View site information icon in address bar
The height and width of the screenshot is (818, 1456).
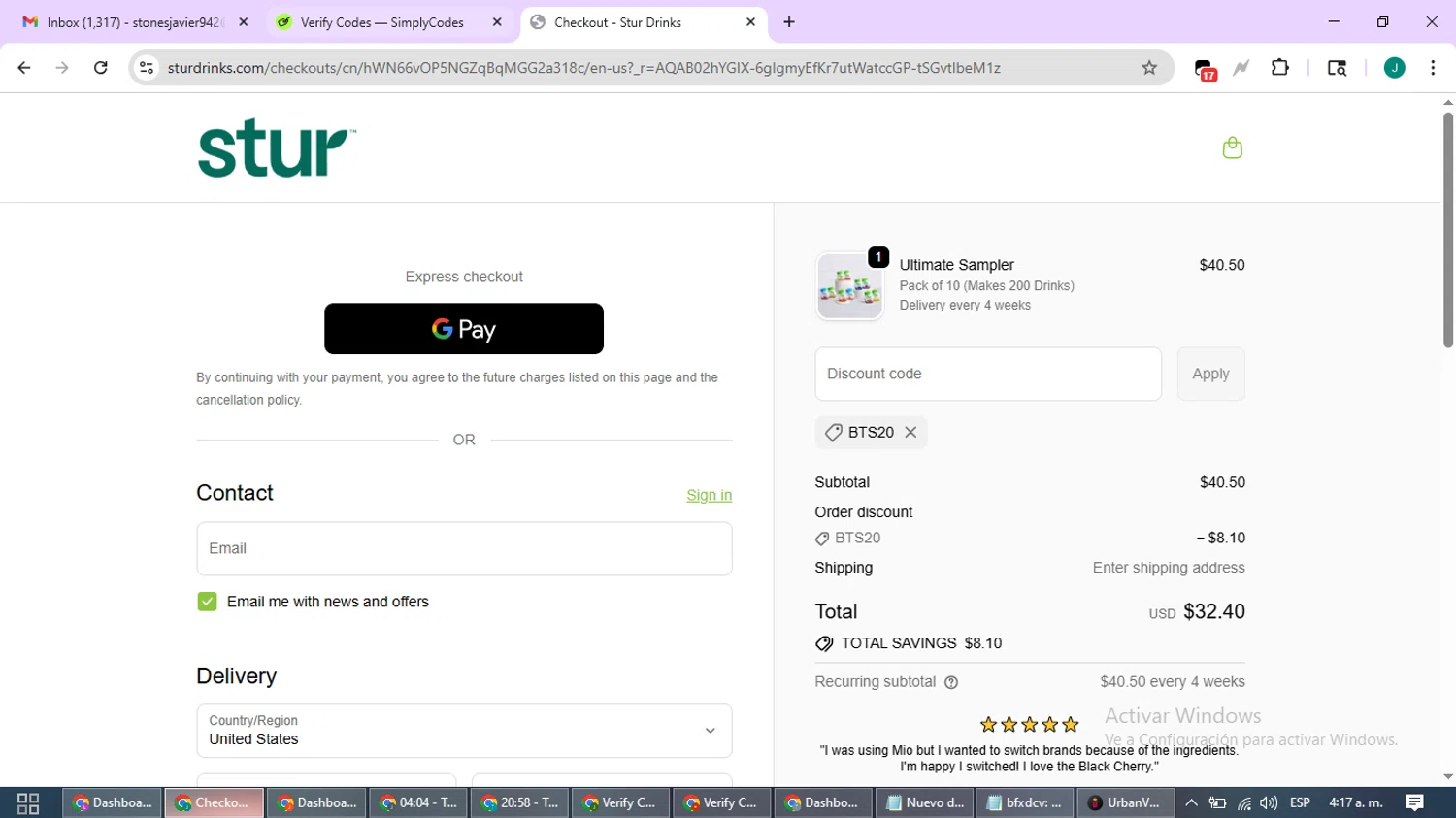(x=147, y=68)
